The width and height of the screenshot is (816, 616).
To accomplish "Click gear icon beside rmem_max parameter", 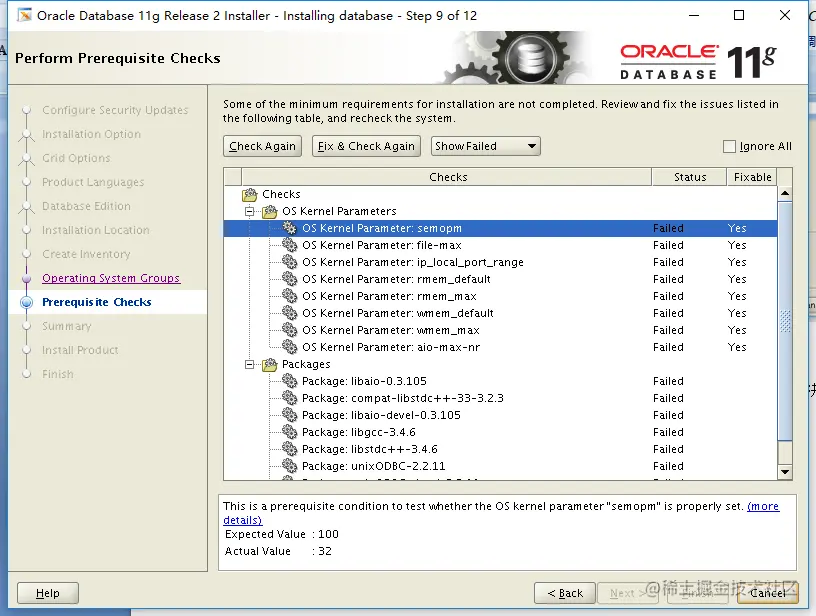I will [289, 296].
